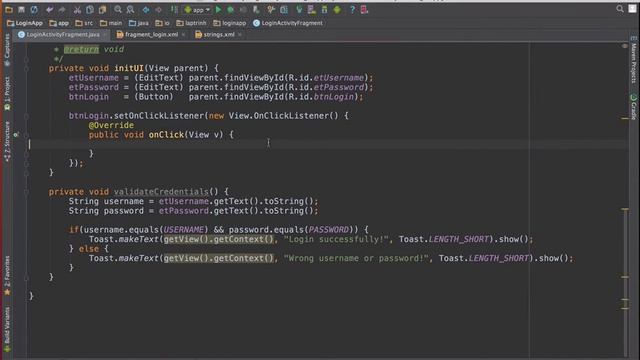Collapse the setOnClickListener fold marker
The height and width of the screenshot is (360, 640).
(27, 116)
